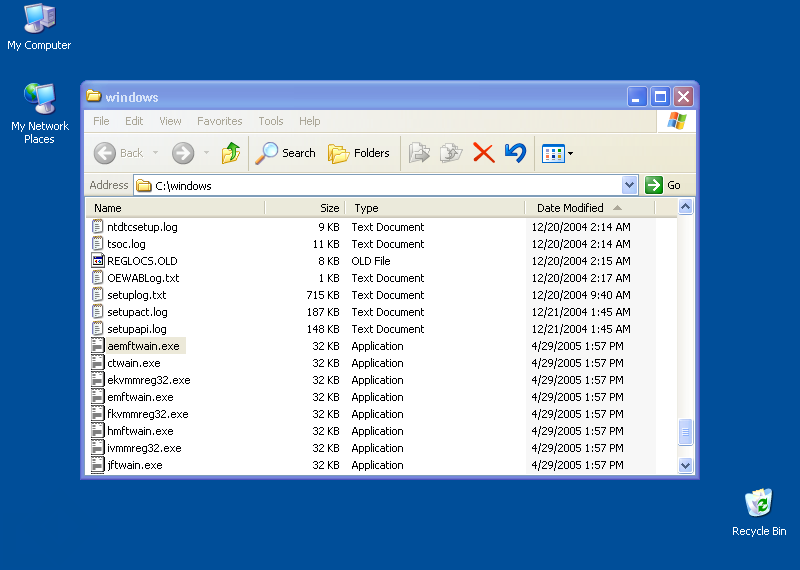This screenshot has width=800, height=570.
Task: Click the file name REGLOCS.OLD
Action: pyautogui.click(x=142, y=261)
